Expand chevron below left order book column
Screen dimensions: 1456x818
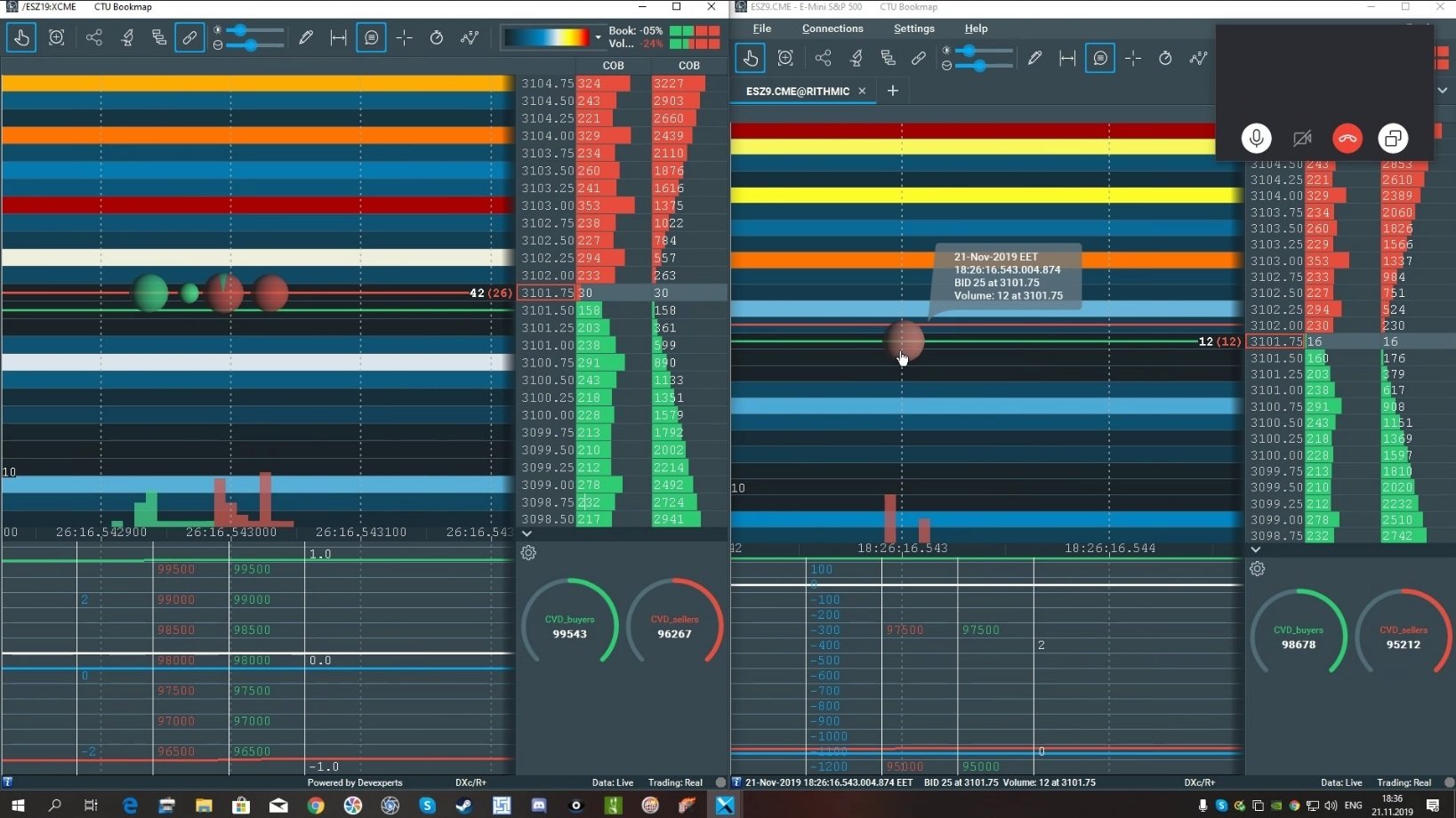pyautogui.click(x=527, y=533)
